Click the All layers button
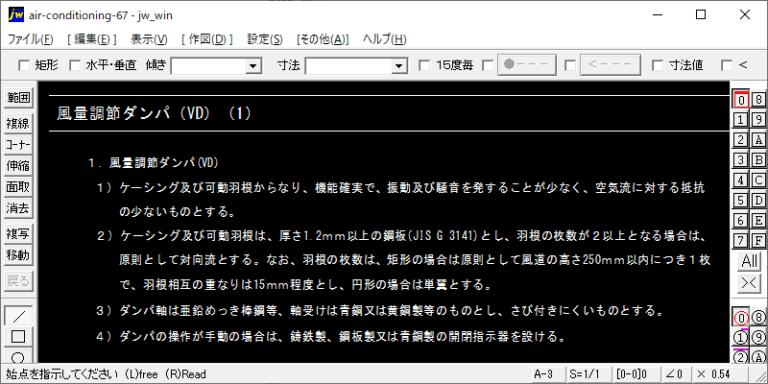The width and height of the screenshot is (768, 384). [x=749, y=262]
